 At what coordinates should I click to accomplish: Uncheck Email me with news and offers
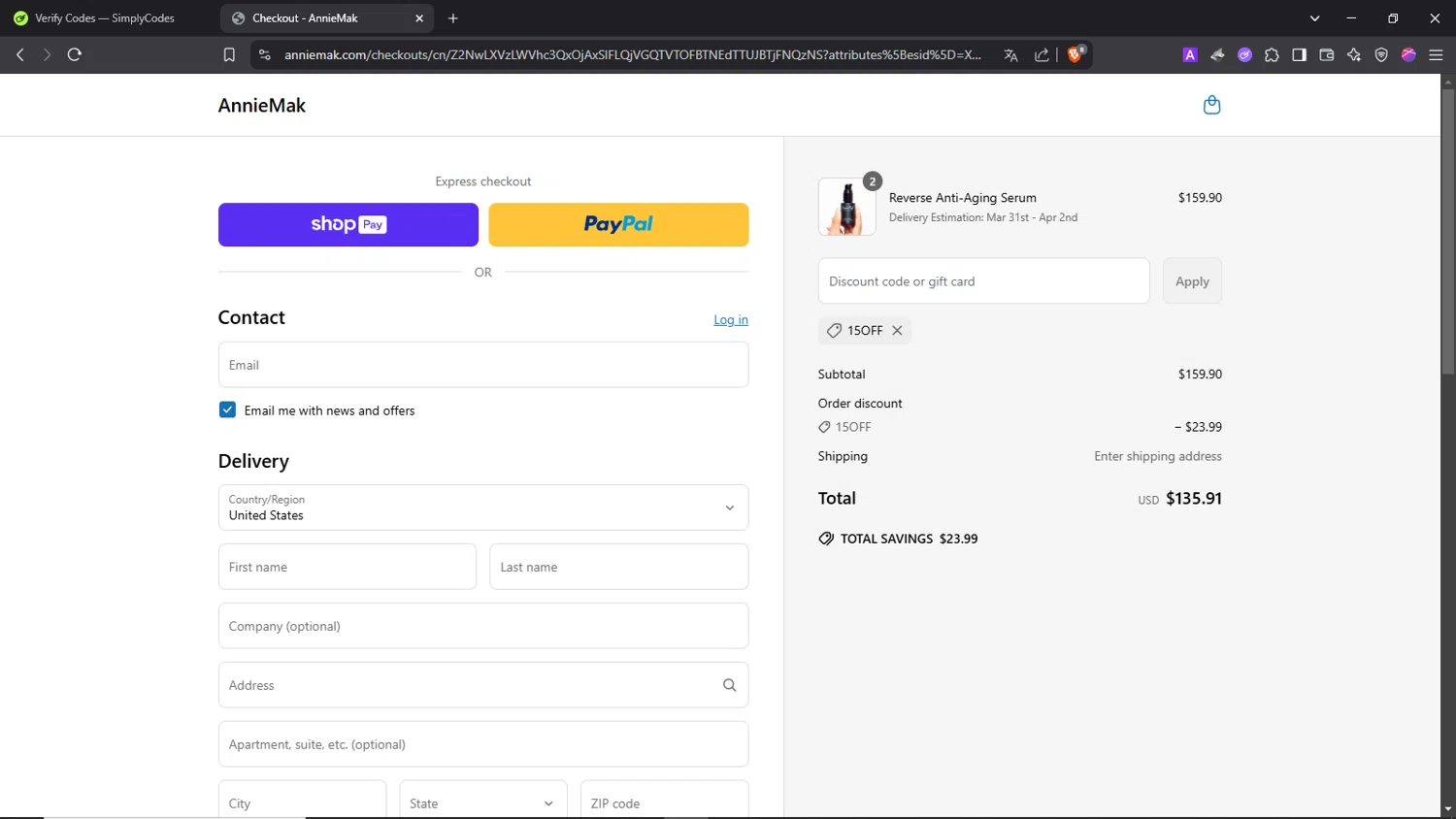[x=227, y=409]
